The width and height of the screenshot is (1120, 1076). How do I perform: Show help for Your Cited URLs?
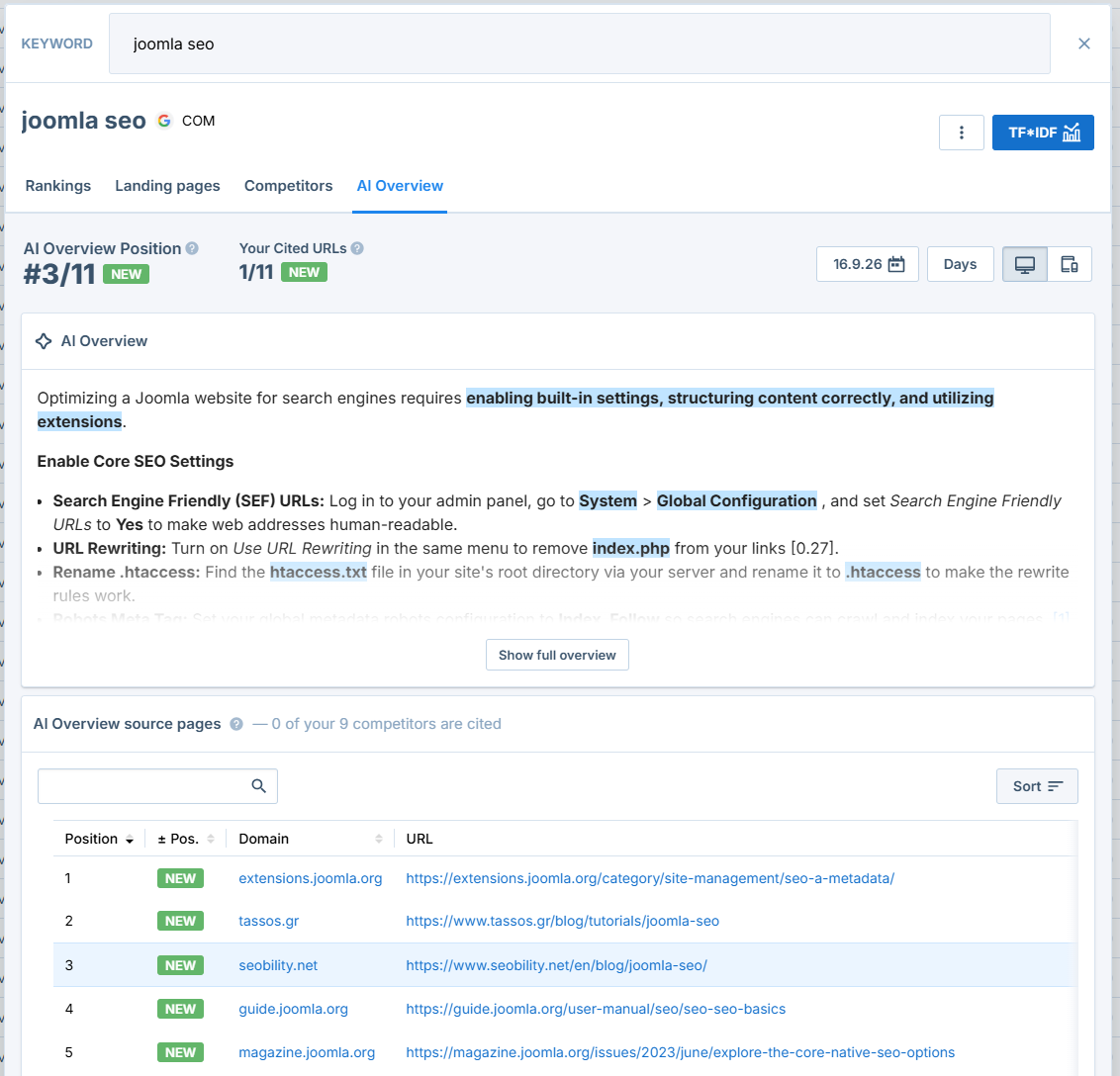pos(357,248)
